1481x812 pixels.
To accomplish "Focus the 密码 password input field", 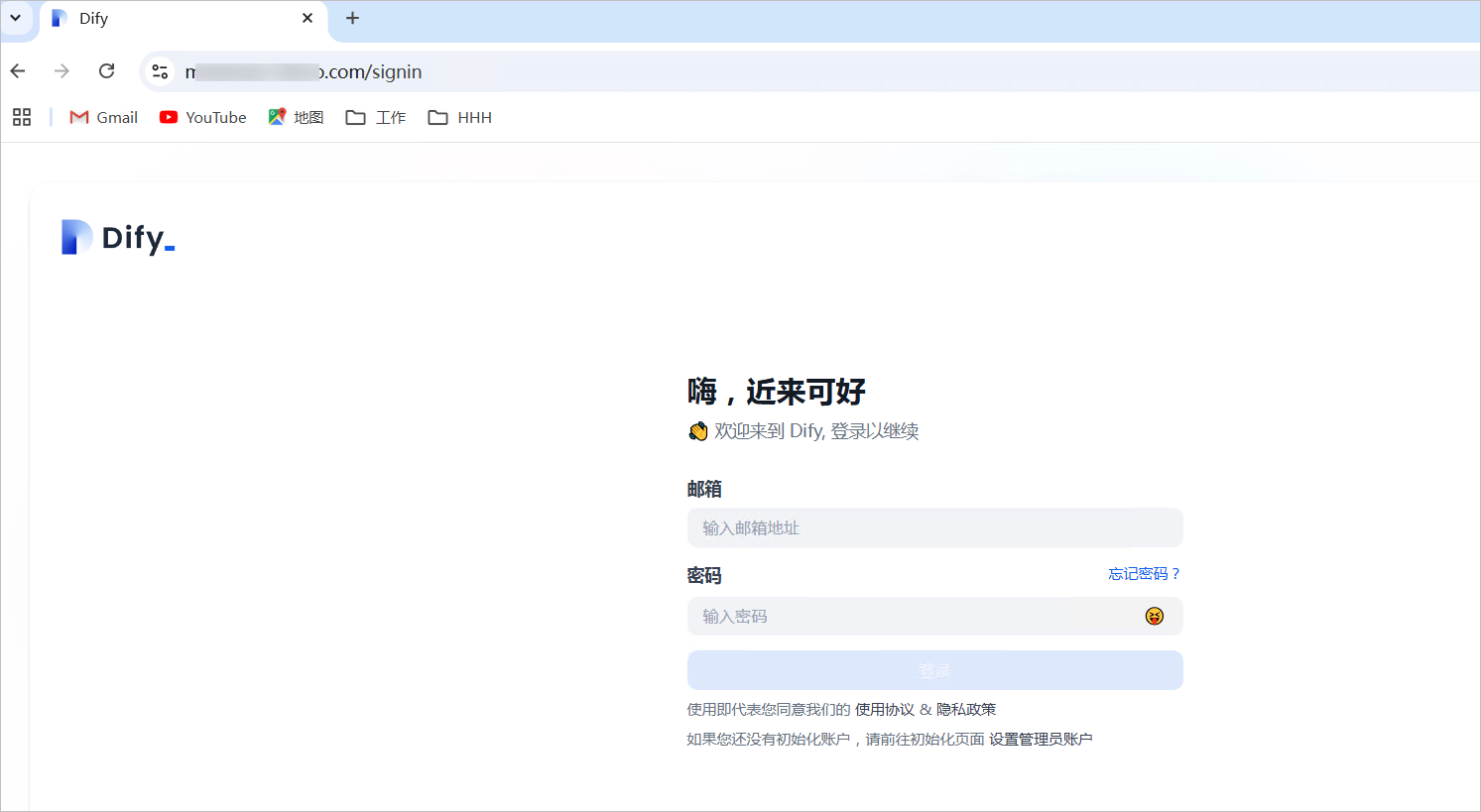I will (913, 617).
